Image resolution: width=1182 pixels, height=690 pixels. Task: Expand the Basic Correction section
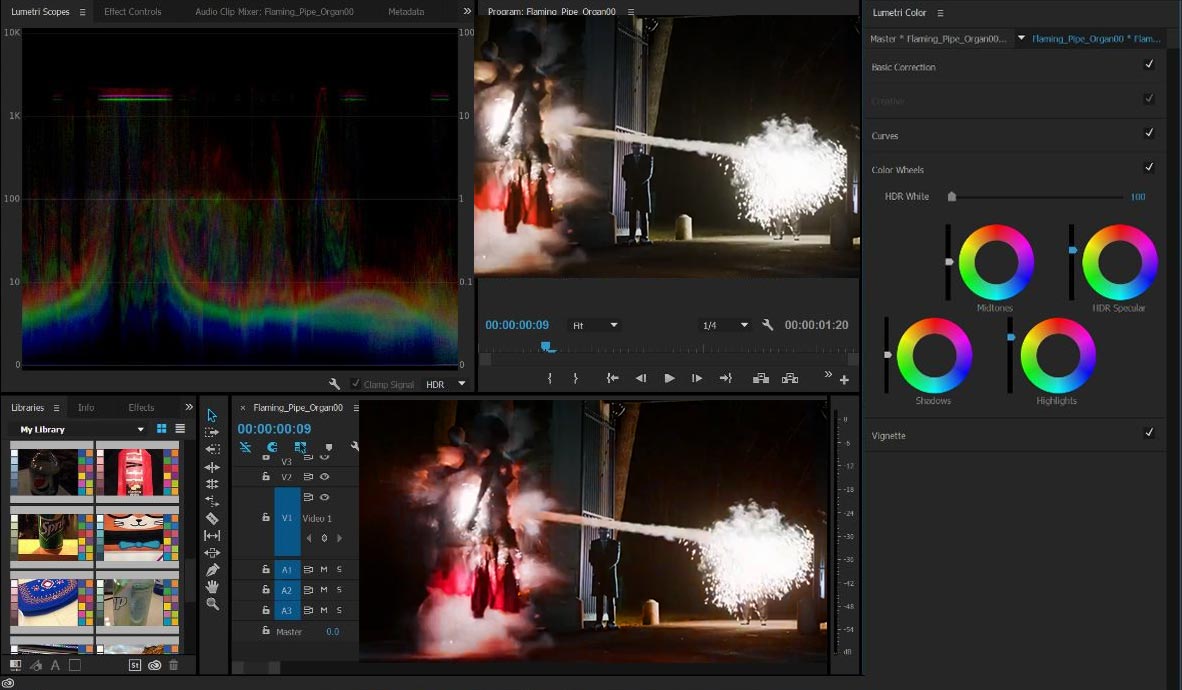[904, 67]
